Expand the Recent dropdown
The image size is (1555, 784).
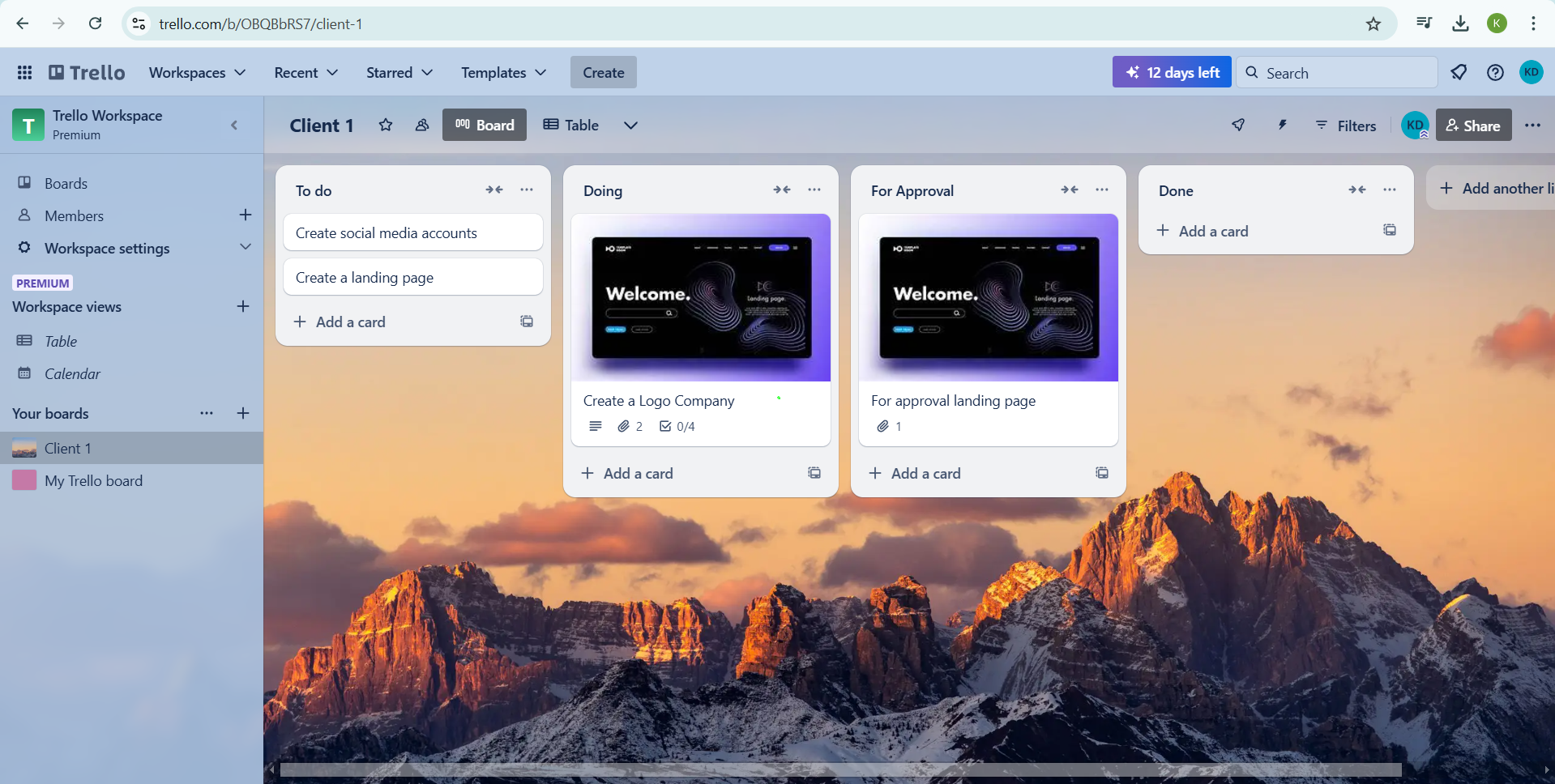305,73
